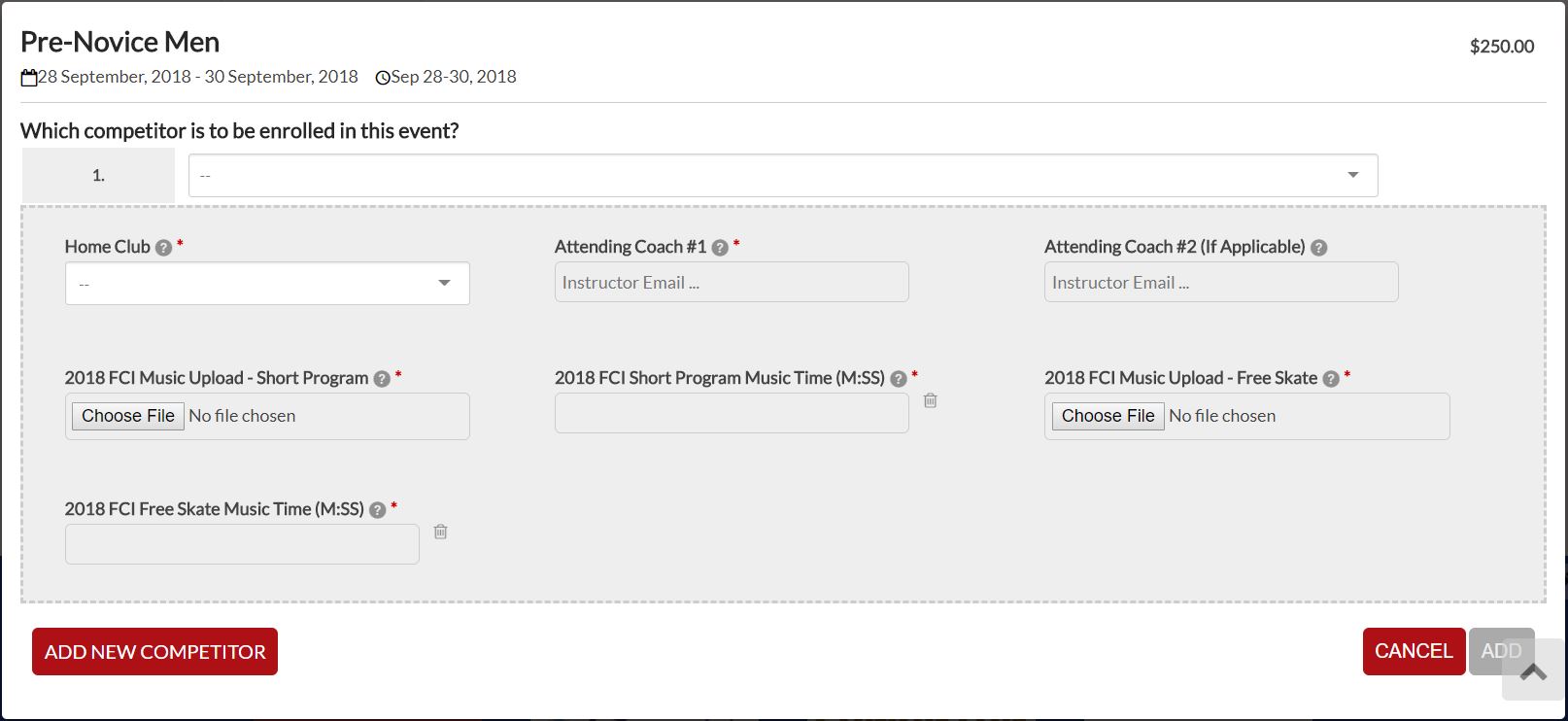
Task: Click the help icon beside Home Club
Action: [163, 248]
